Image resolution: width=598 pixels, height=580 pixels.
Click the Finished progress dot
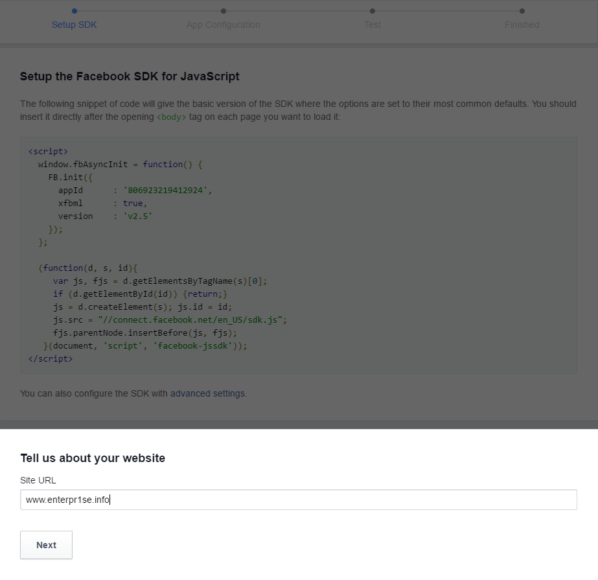(522, 11)
